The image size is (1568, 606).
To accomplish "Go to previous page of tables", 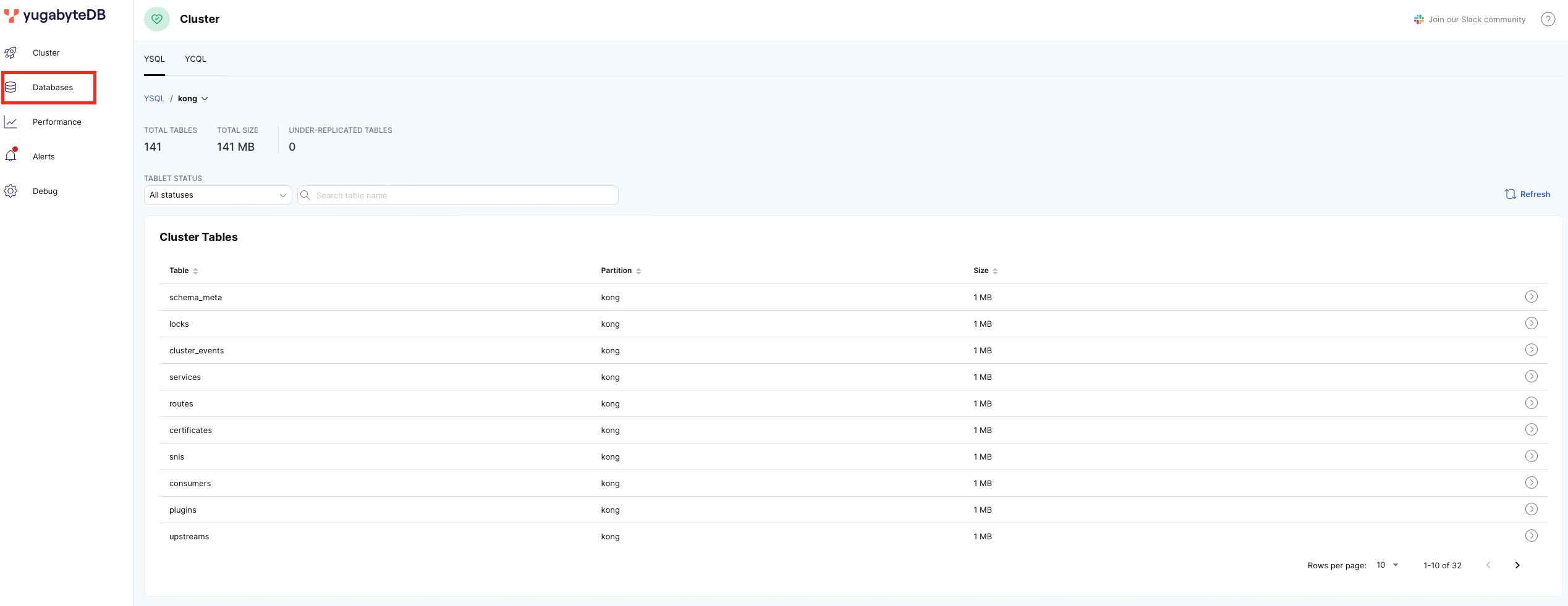I will click(1488, 565).
